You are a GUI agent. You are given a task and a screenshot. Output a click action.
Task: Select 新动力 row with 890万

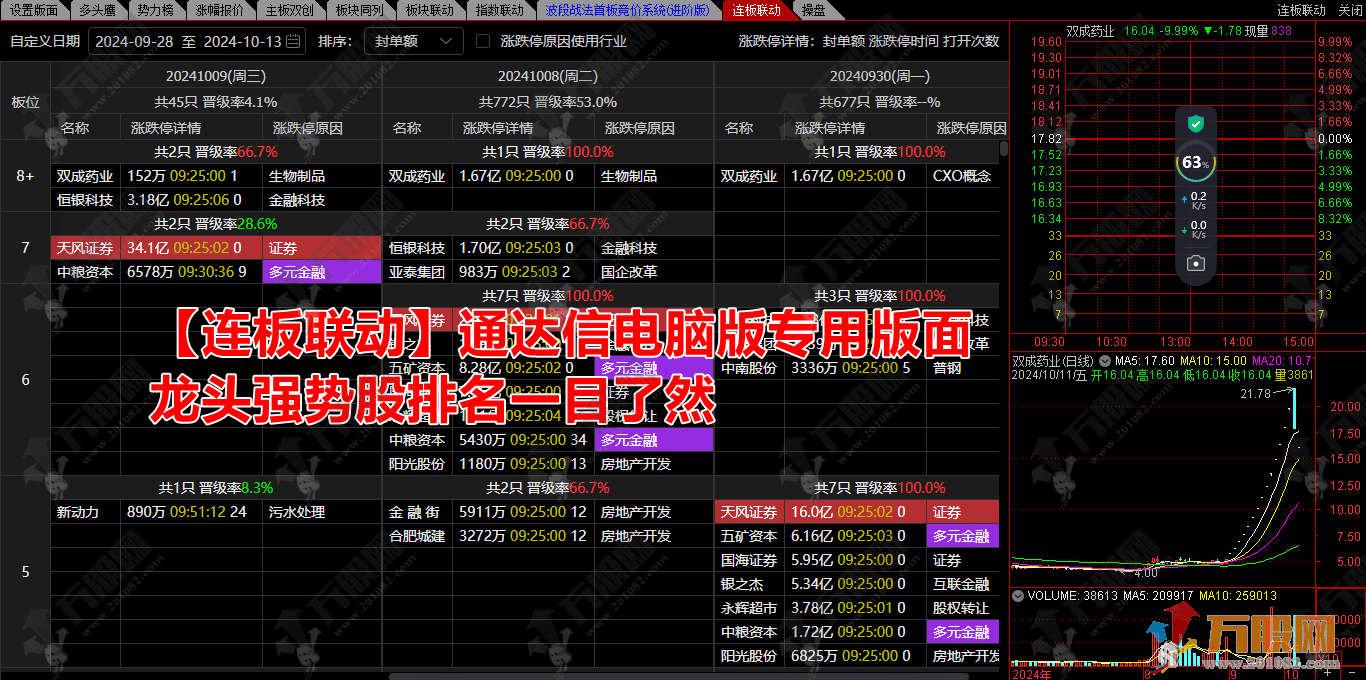[216, 512]
